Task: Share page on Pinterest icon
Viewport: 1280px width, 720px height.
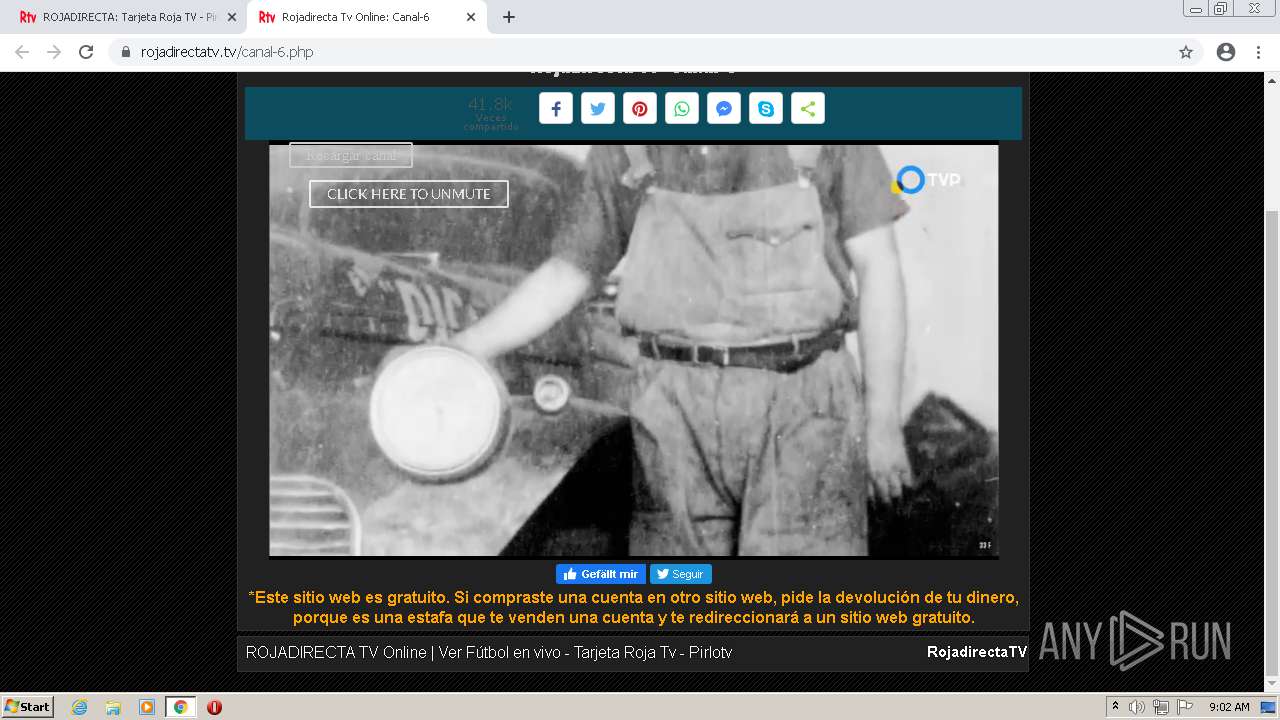Action: [x=640, y=109]
